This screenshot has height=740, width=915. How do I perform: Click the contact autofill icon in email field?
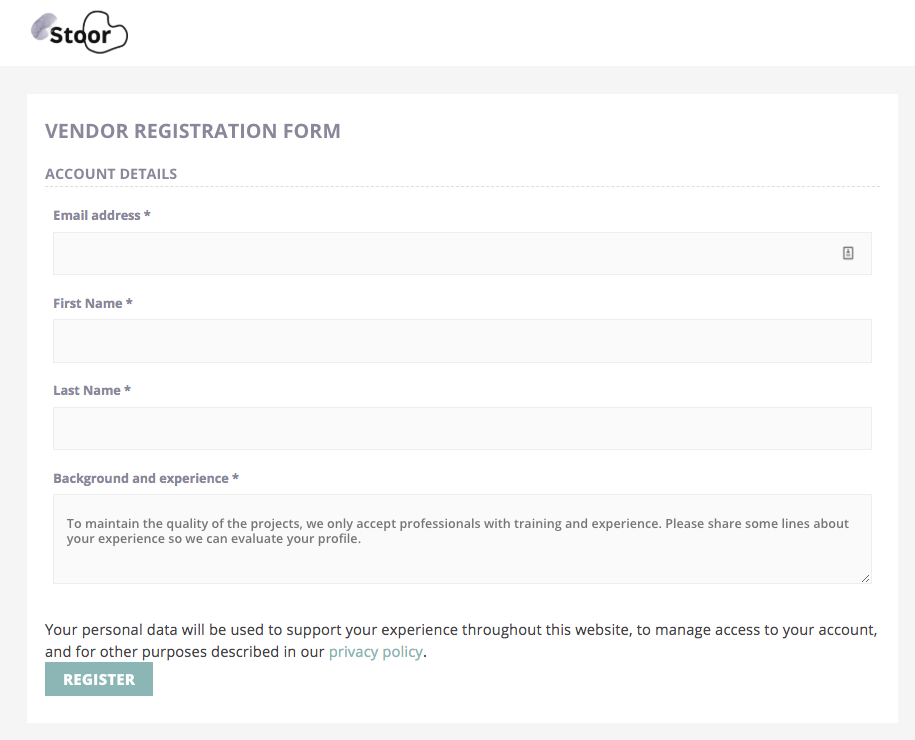point(848,253)
